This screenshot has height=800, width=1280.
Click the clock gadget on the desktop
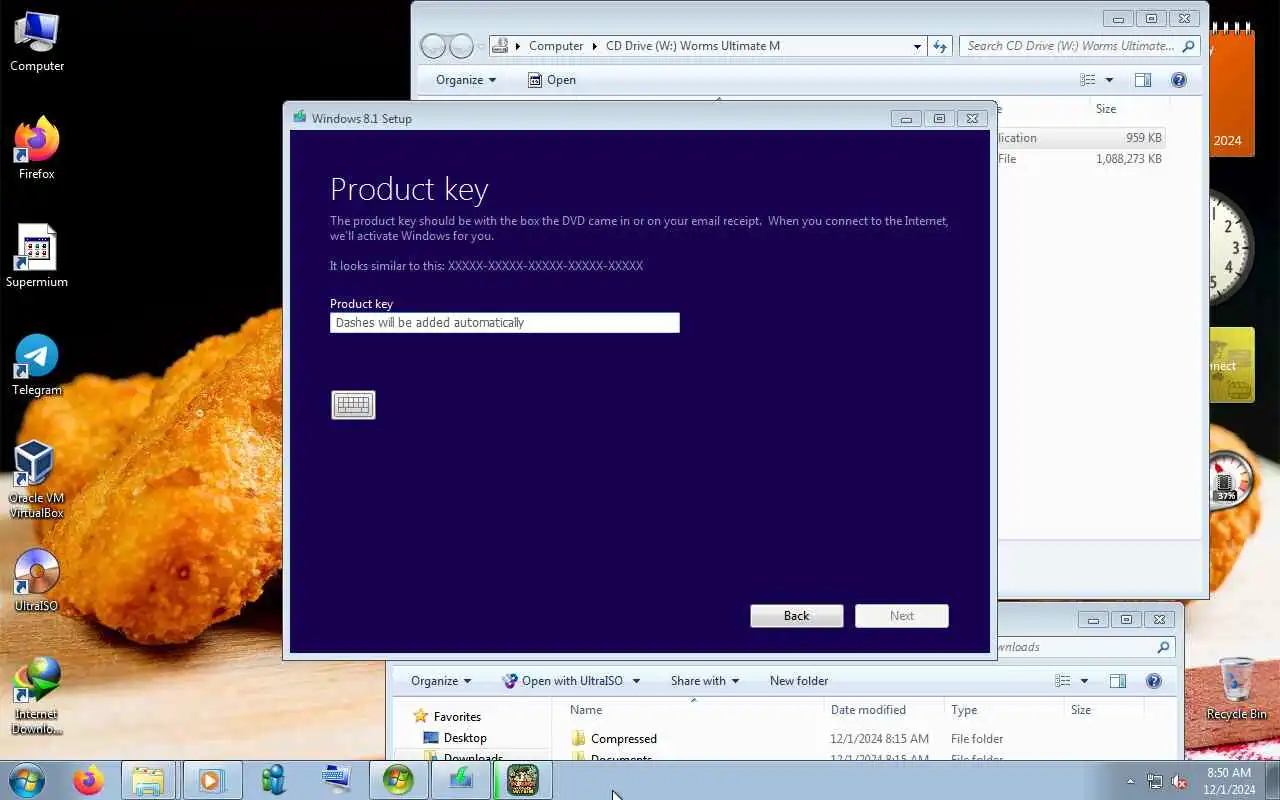[1230, 248]
